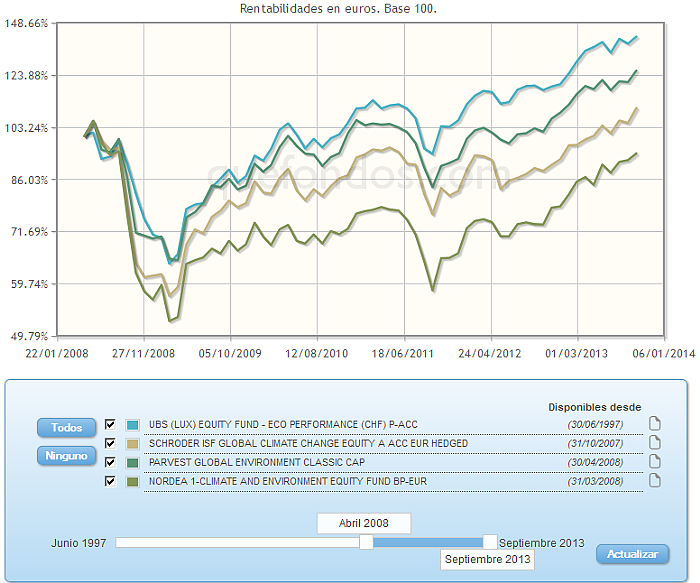Image resolution: width=700 pixels, height=583 pixels.
Task: Click the 'Junio 1997' slider minimum label
Action: (x=79, y=543)
